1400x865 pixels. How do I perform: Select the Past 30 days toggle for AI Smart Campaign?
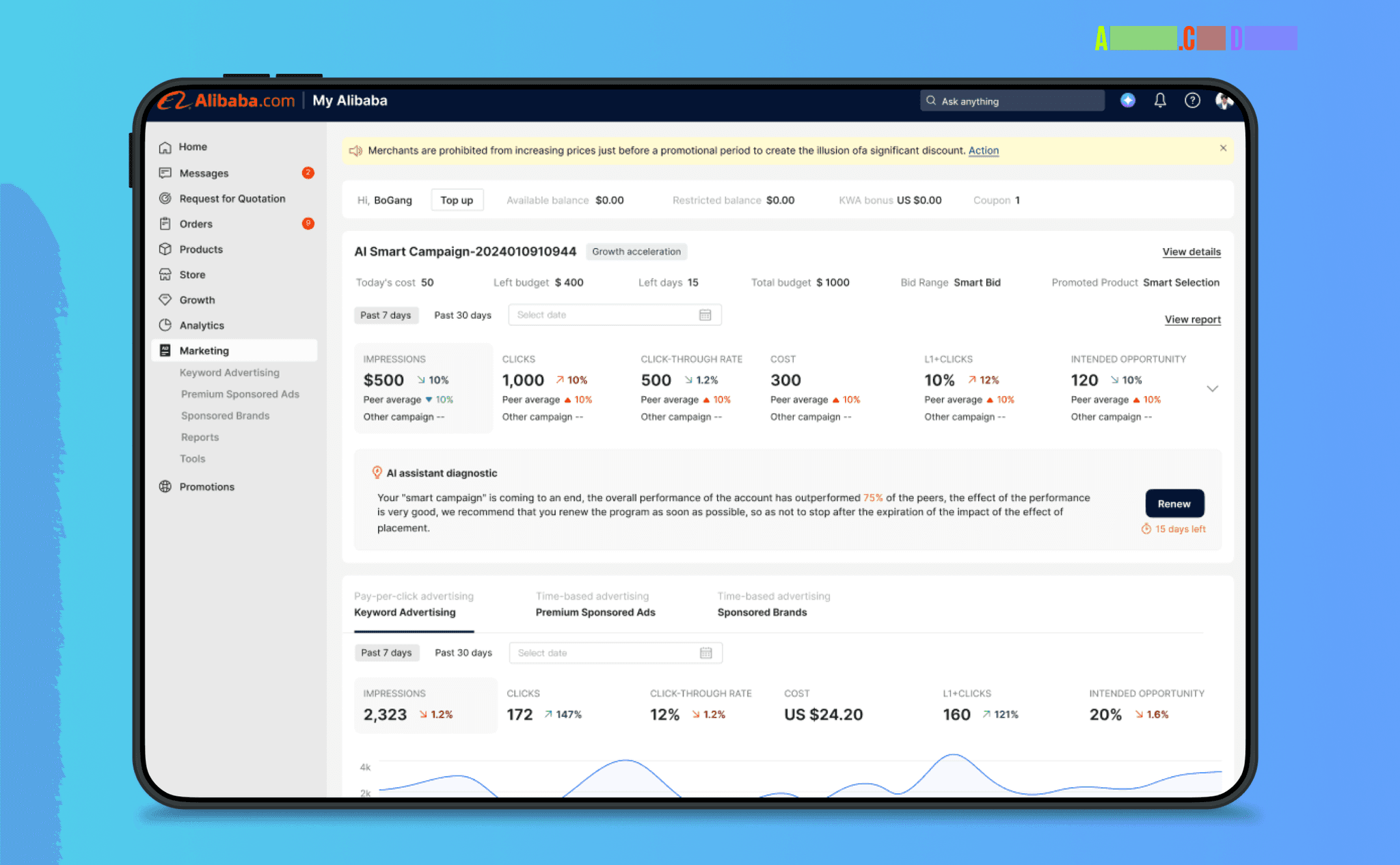click(463, 316)
